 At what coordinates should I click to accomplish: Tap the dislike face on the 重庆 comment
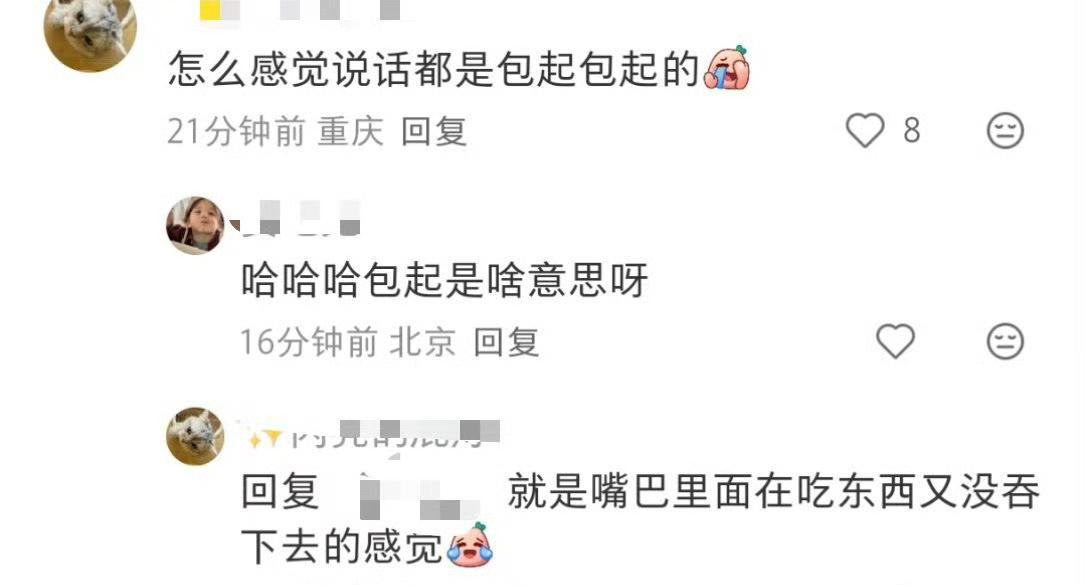point(1005,130)
